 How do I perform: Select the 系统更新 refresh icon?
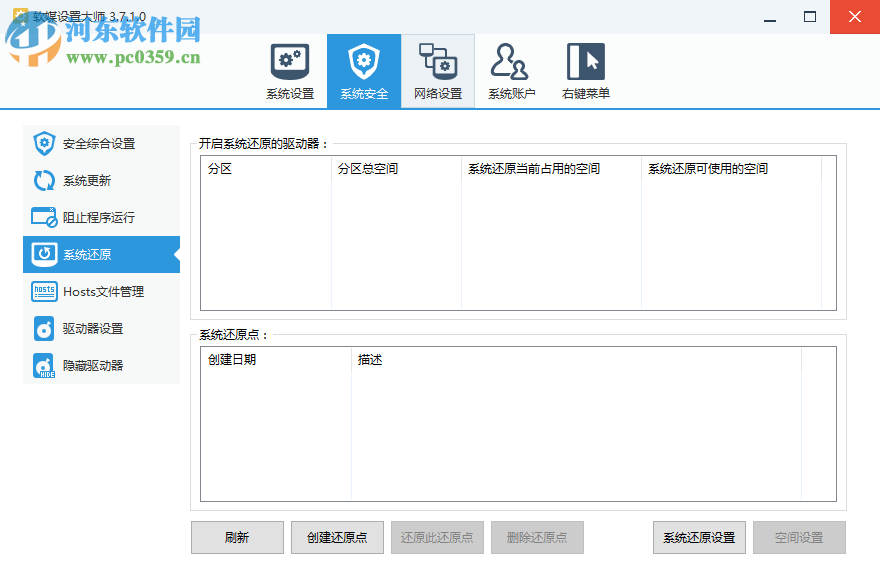pos(42,180)
